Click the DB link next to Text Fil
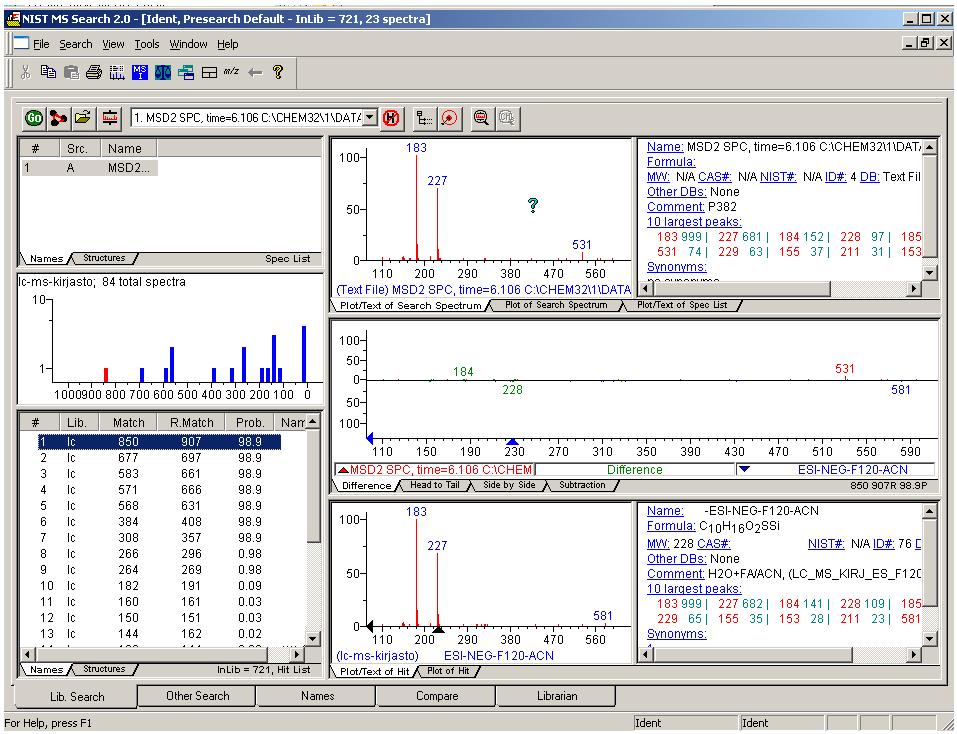This screenshot has height=734, width=957. click(x=869, y=177)
